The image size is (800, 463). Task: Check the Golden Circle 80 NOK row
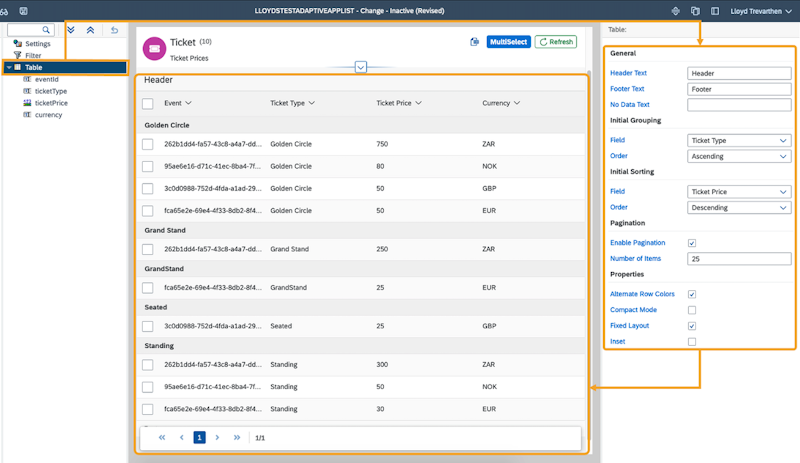coord(147,166)
